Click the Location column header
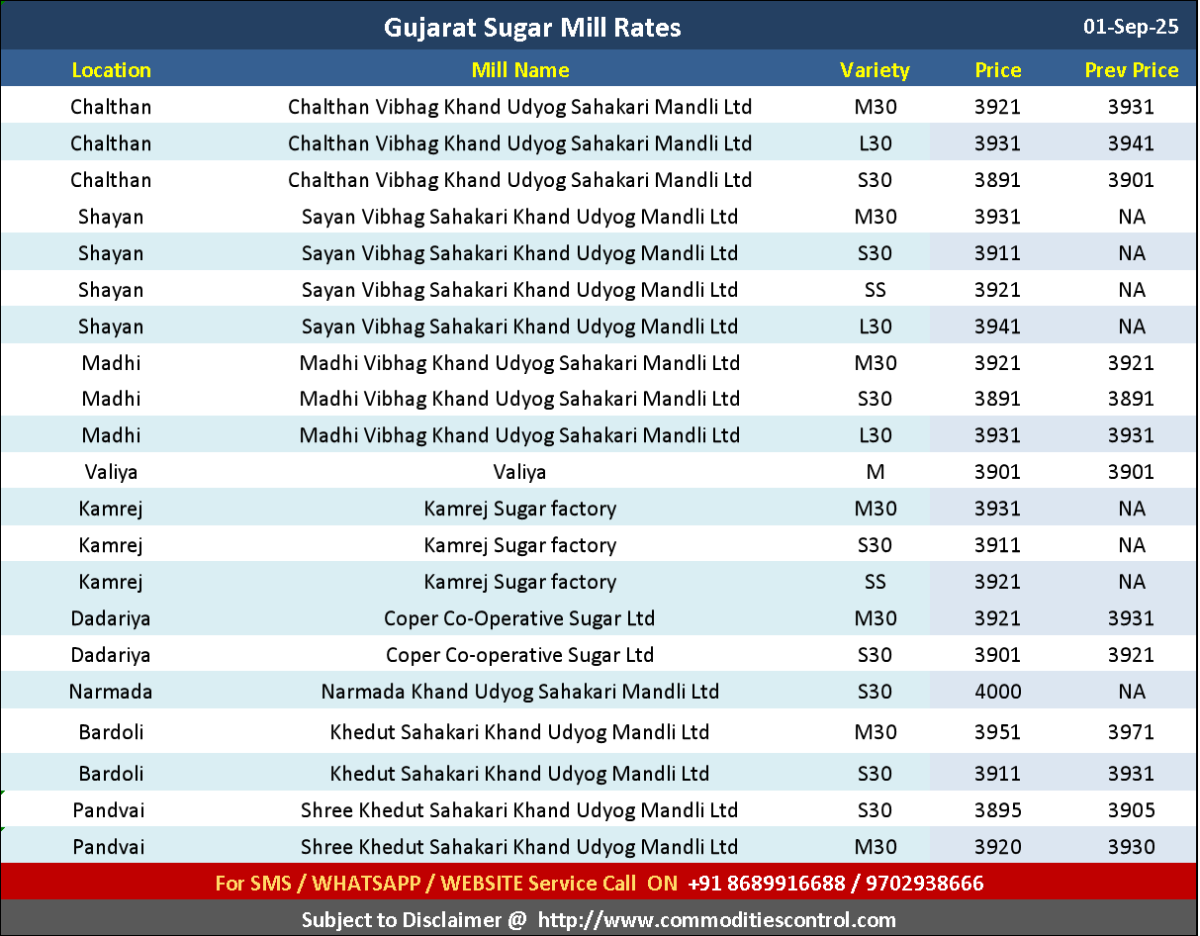This screenshot has width=1200, height=936. (x=111, y=70)
